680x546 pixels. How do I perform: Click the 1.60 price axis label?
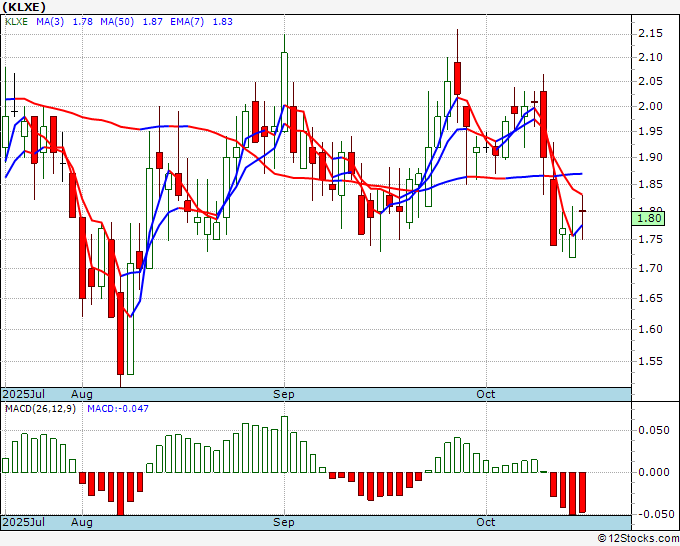point(651,329)
